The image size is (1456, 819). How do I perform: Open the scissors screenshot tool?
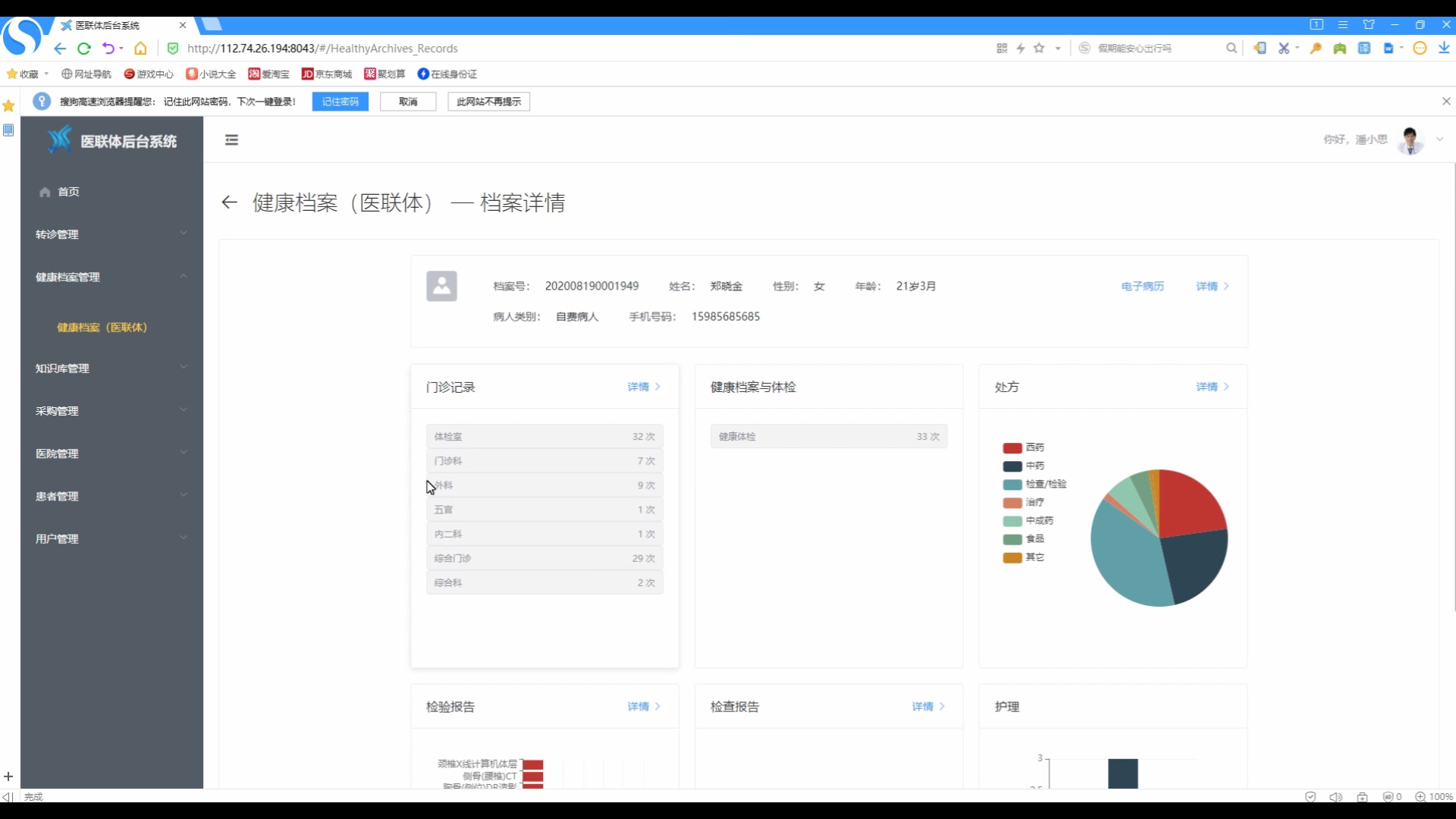click(x=1283, y=48)
